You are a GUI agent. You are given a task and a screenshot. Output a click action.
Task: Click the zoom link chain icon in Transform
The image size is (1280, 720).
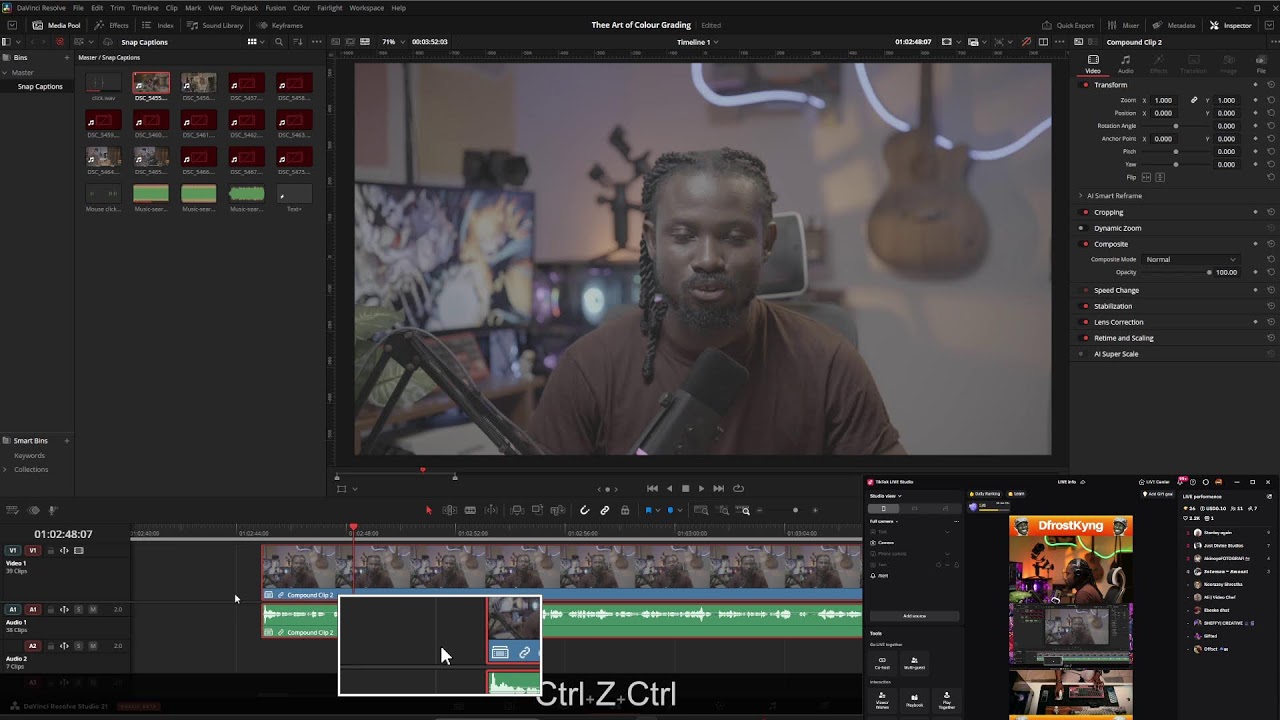point(1193,100)
